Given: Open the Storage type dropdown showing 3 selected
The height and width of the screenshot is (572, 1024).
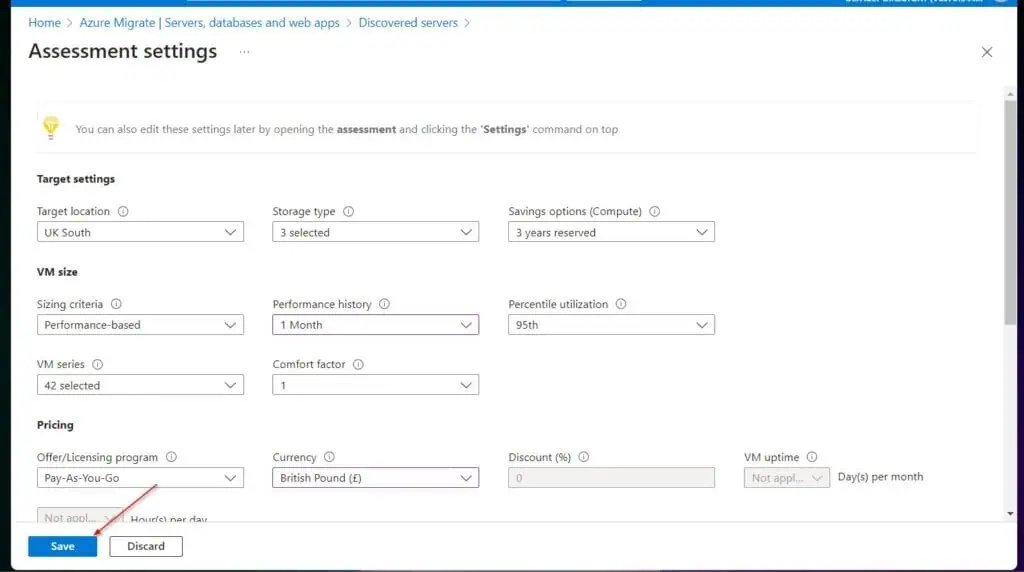Looking at the screenshot, I should click(x=376, y=232).
